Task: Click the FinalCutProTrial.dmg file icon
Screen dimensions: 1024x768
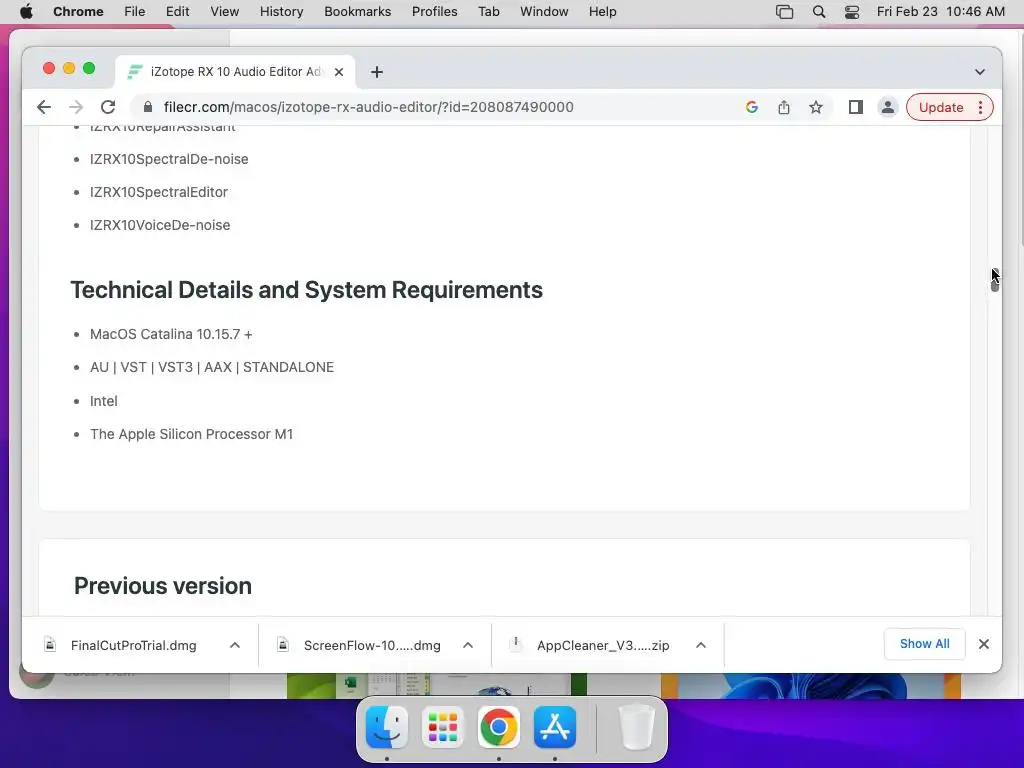Action: [50, 645]
